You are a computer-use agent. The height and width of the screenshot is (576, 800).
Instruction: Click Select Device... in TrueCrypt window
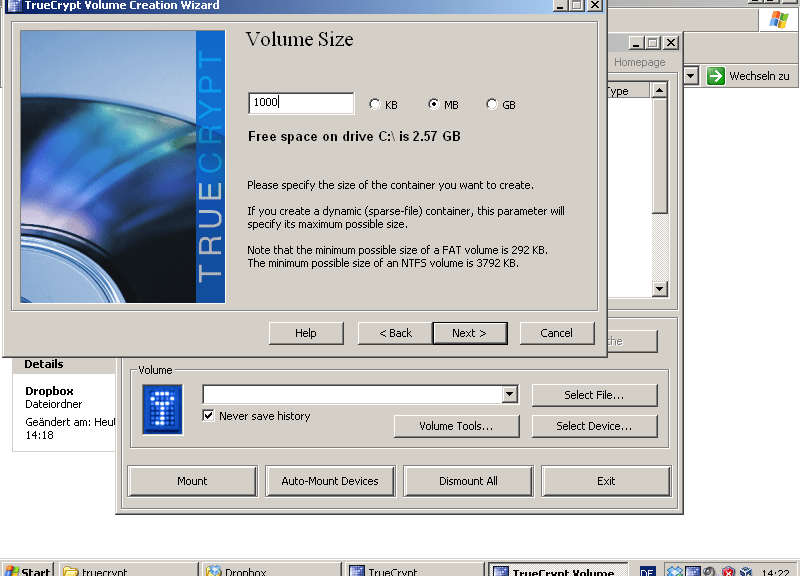(x=594, y=426)
